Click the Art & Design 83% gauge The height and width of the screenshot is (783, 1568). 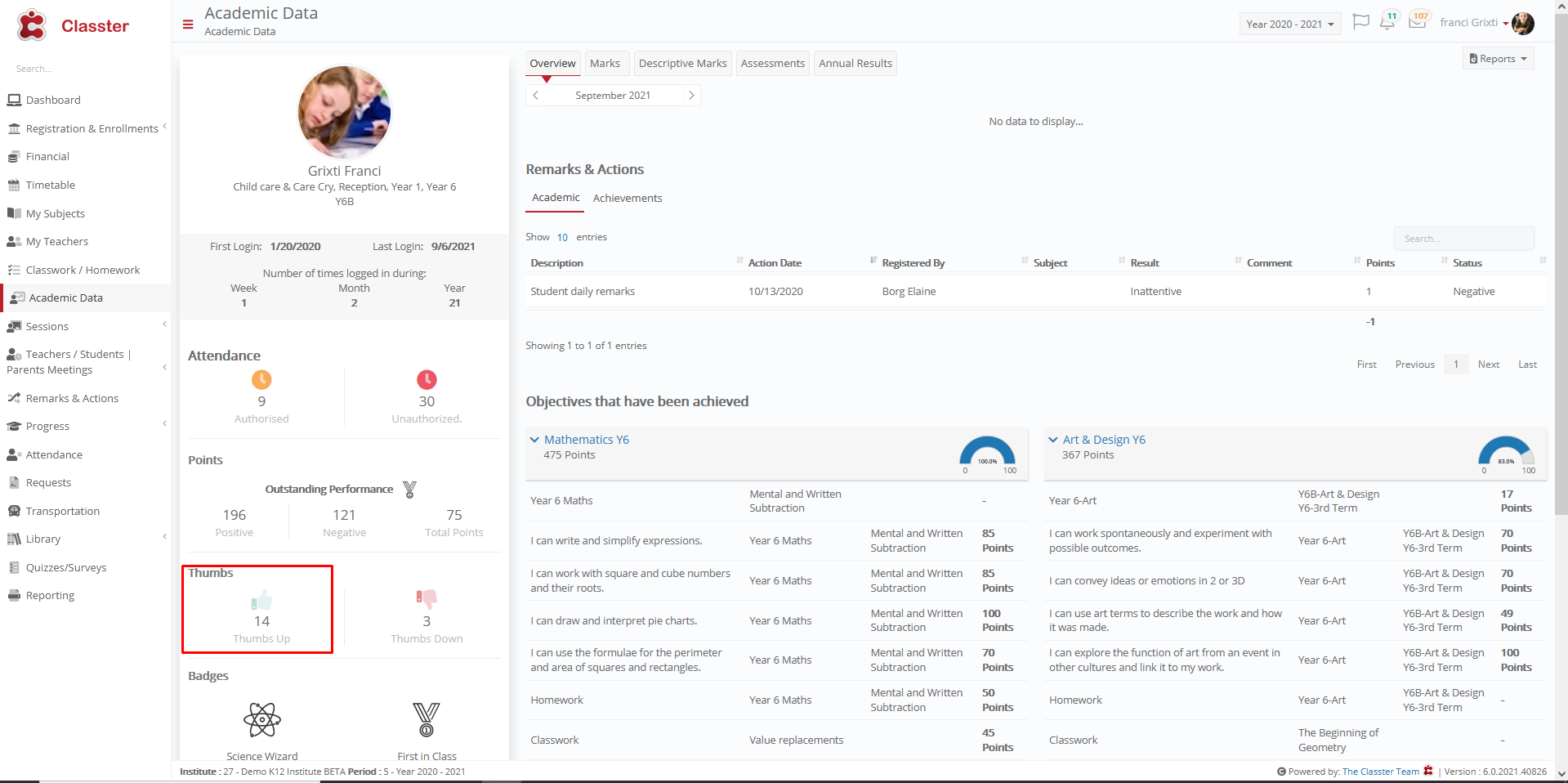pyautogui.click(x=1506, y=454)
